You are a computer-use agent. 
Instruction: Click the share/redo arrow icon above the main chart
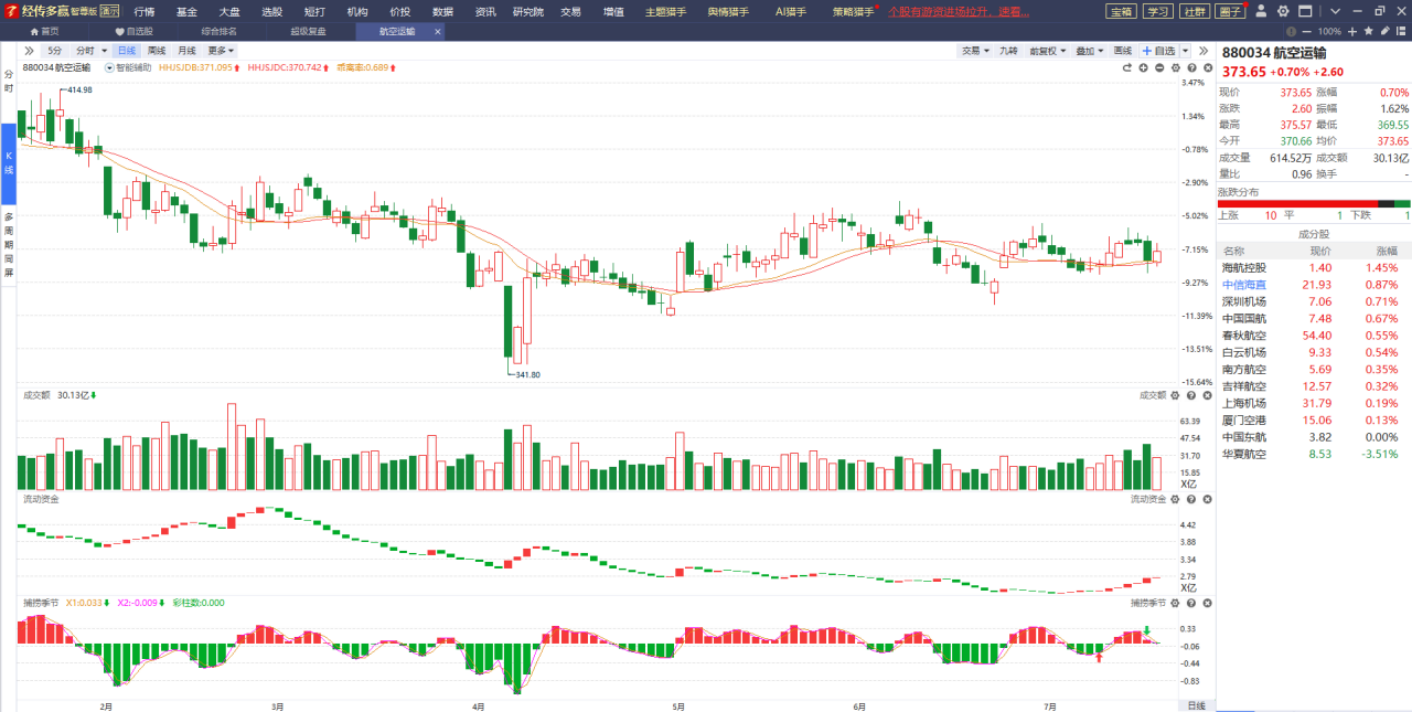1127,68
